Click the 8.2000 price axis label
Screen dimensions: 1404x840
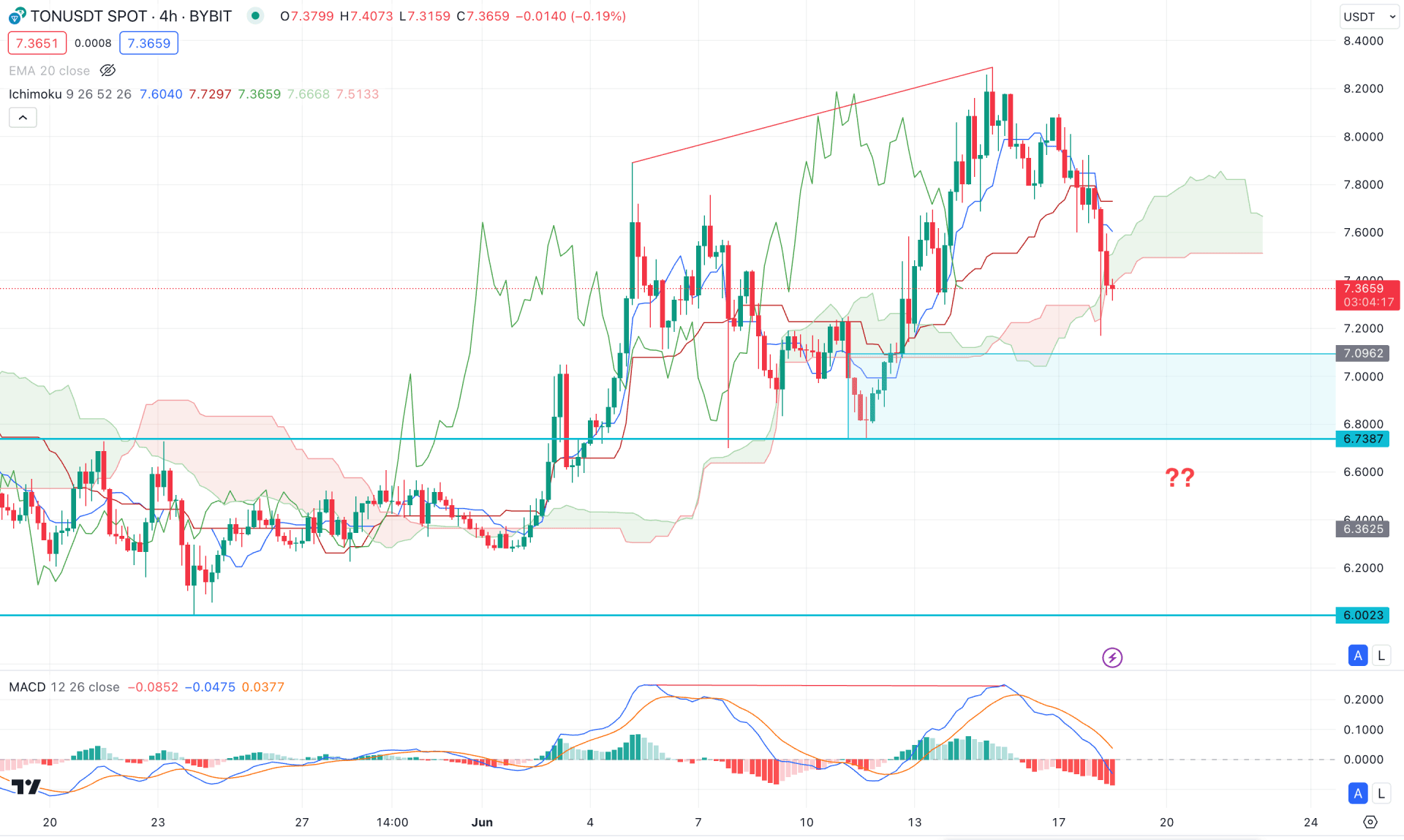coord(1363,89)
